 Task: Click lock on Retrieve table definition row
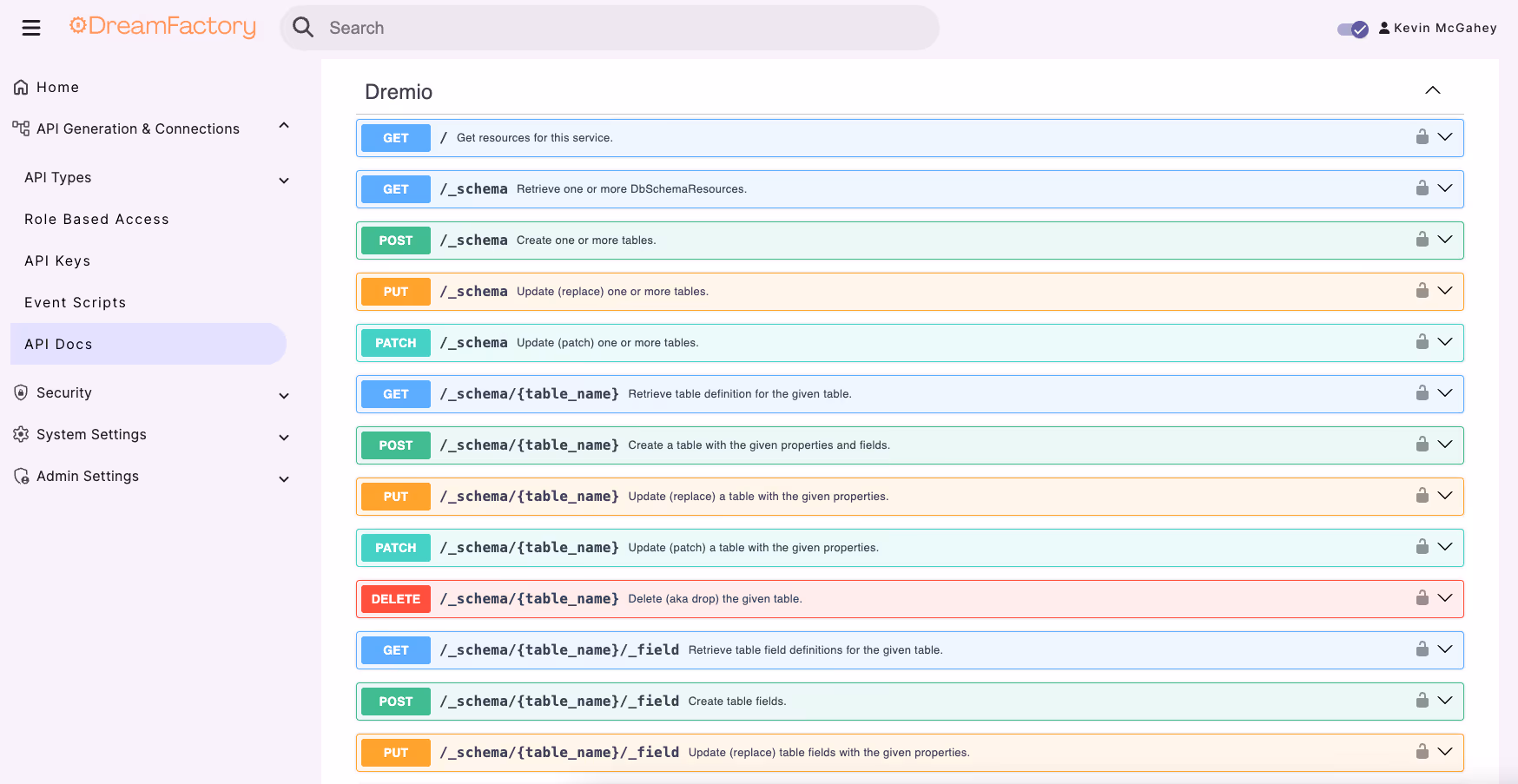(1422, 392)
